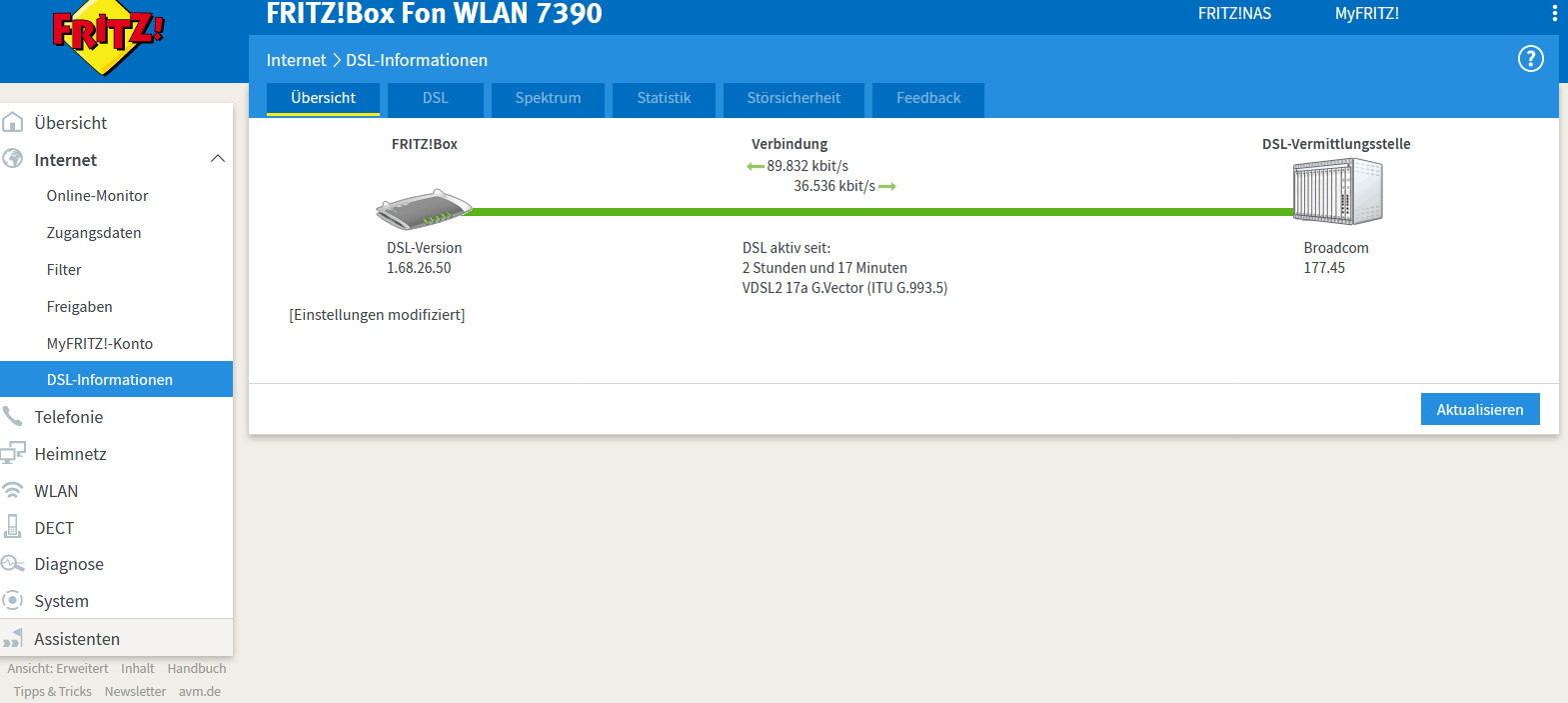Open Zugangsdaten submenu item
This screenshot has width=1568, height=703.
tap(116, 233)
